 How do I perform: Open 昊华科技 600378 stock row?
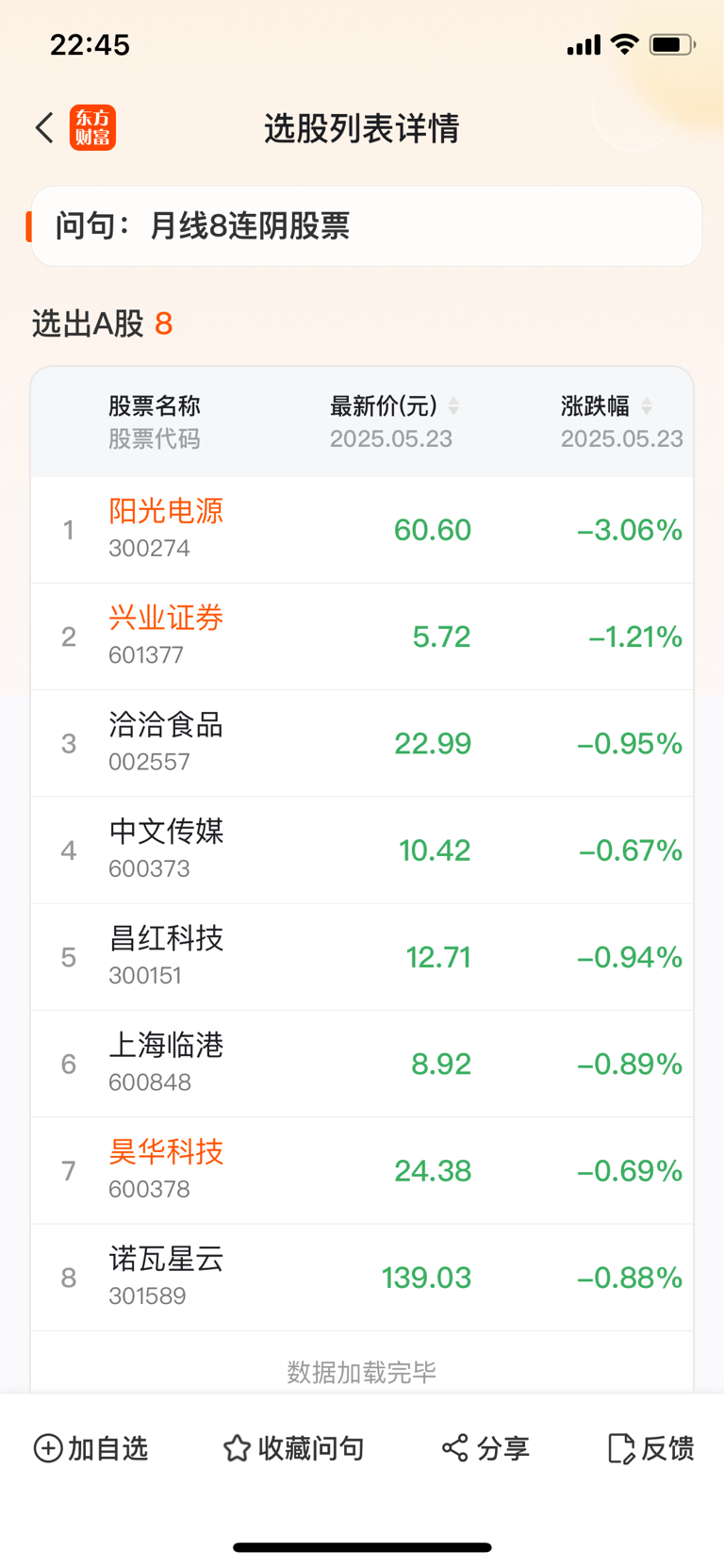362,1170
